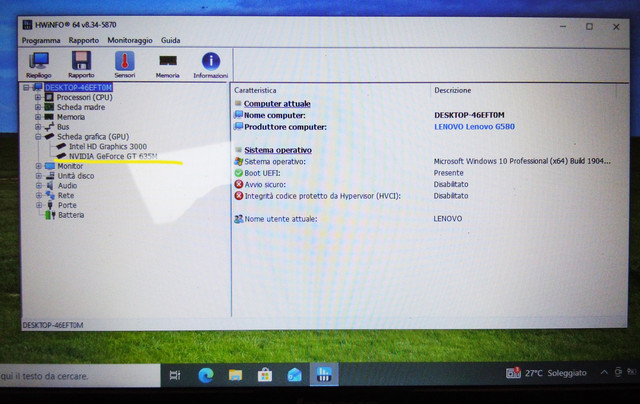Select Porte tree item

[67, 205]
